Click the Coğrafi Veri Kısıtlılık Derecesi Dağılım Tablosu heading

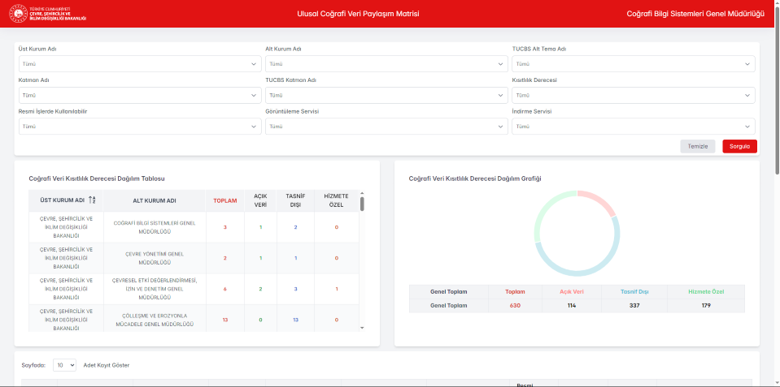point(97,178)
